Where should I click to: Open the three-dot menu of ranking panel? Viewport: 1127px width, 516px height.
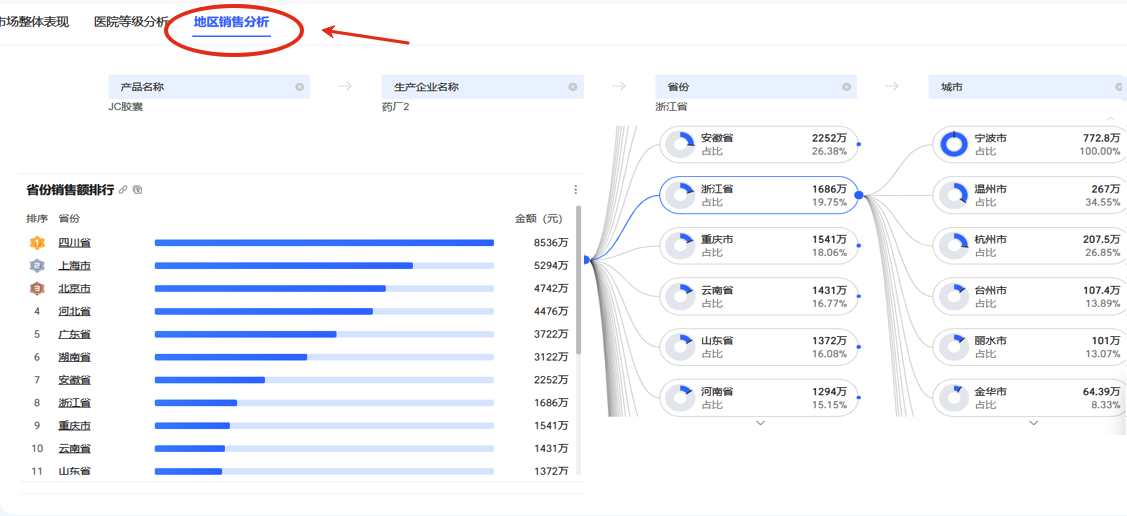[575, 189]
